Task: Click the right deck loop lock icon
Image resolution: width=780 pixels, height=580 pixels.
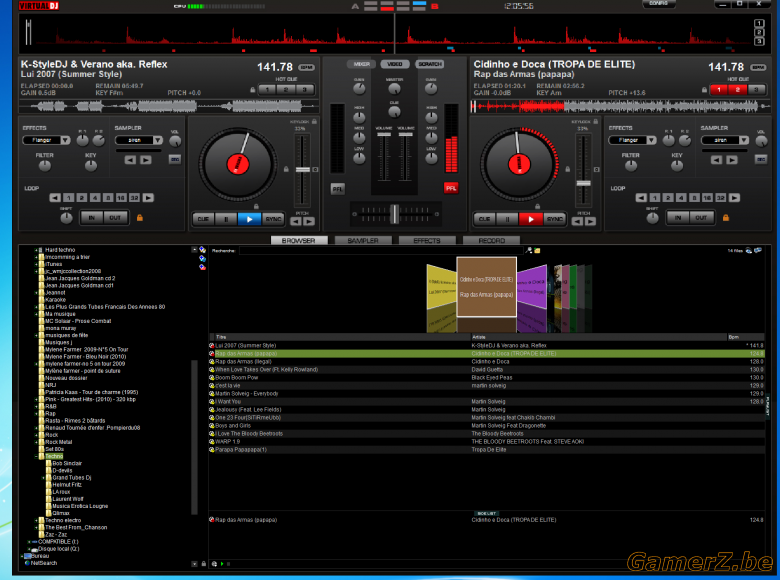Action: [x=726, y=218]
